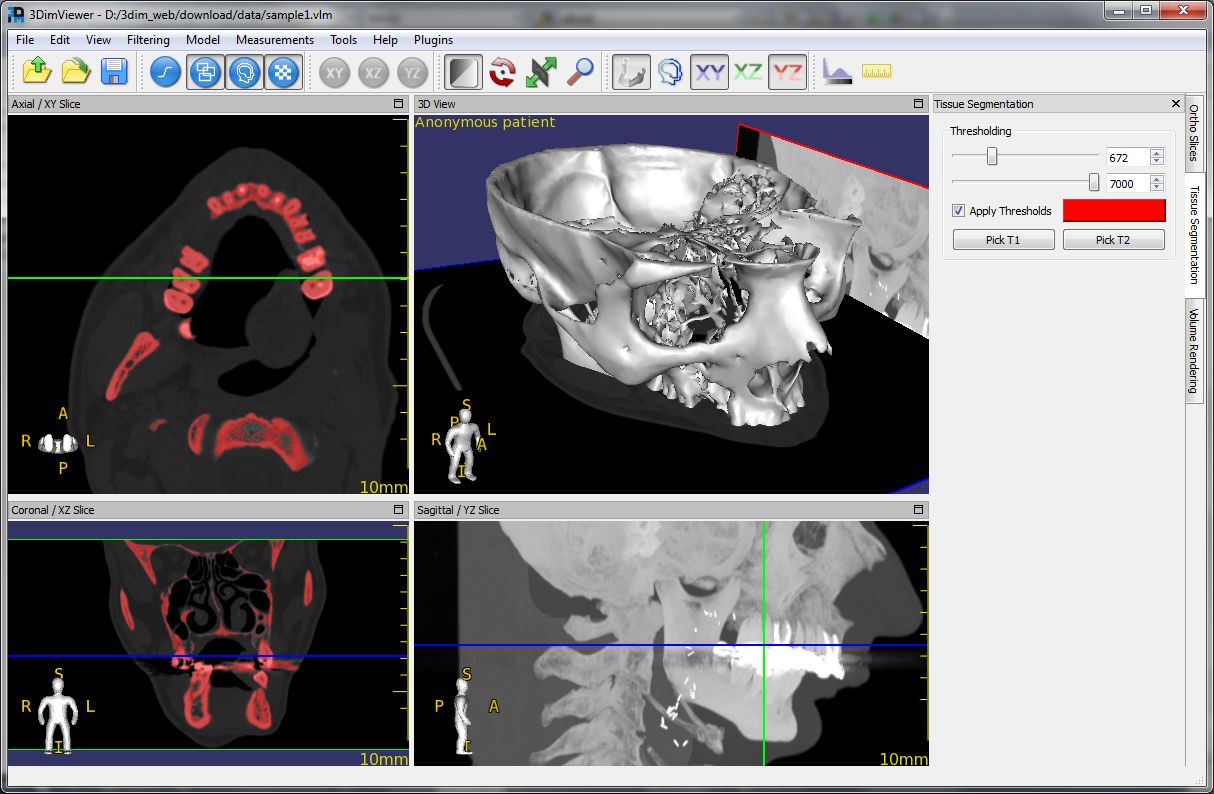Decrease the 7000 threshold value spinner
Image resolution: width=1214 pixels, height=794 pixels.
pos(1157,188)
